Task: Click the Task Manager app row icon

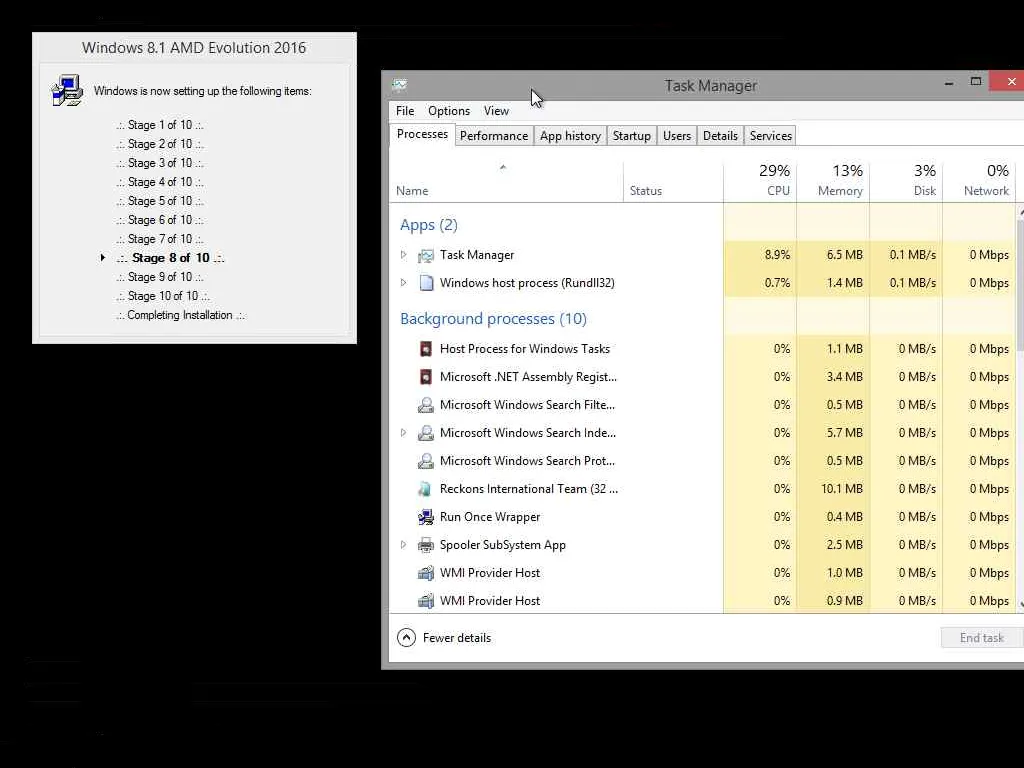Action: [426, 255]
